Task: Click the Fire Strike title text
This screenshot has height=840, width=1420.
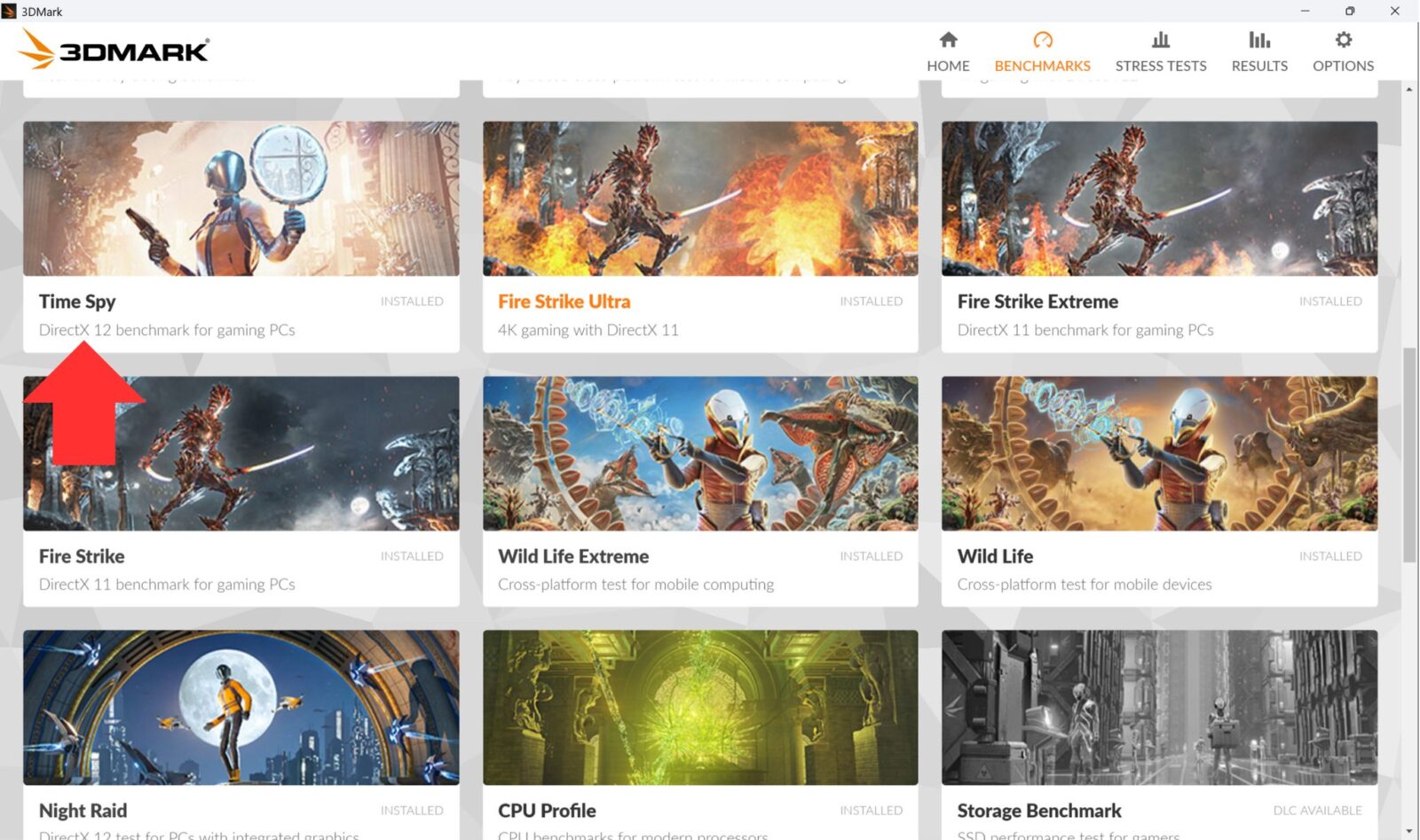Action: coord(82,556)
